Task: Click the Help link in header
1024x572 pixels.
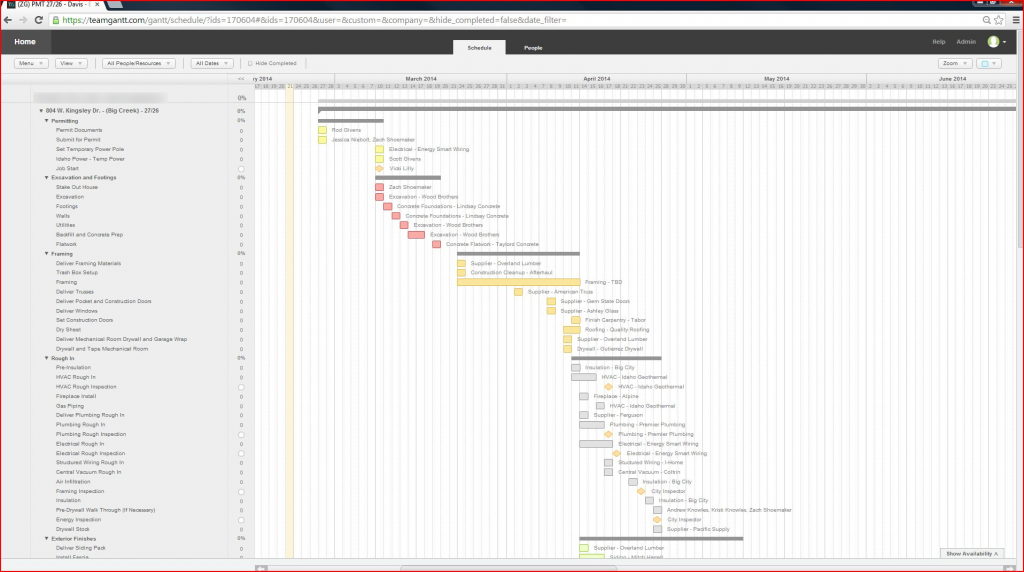Action: point(938,42)
